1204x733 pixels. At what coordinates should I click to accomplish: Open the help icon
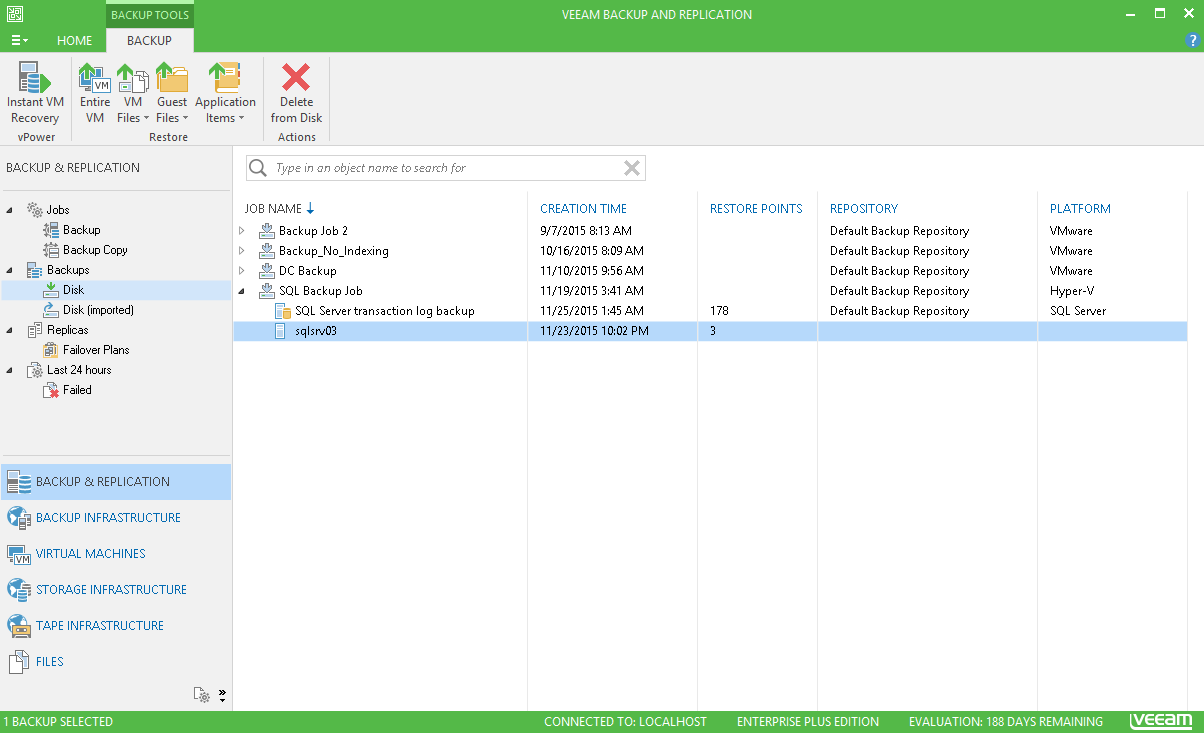[1192, 41]
